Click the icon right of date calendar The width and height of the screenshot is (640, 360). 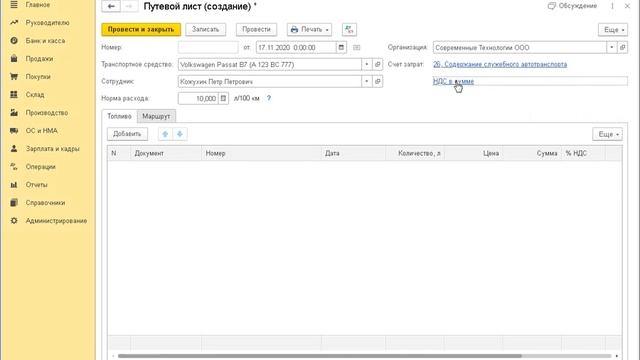pos(357,47)
